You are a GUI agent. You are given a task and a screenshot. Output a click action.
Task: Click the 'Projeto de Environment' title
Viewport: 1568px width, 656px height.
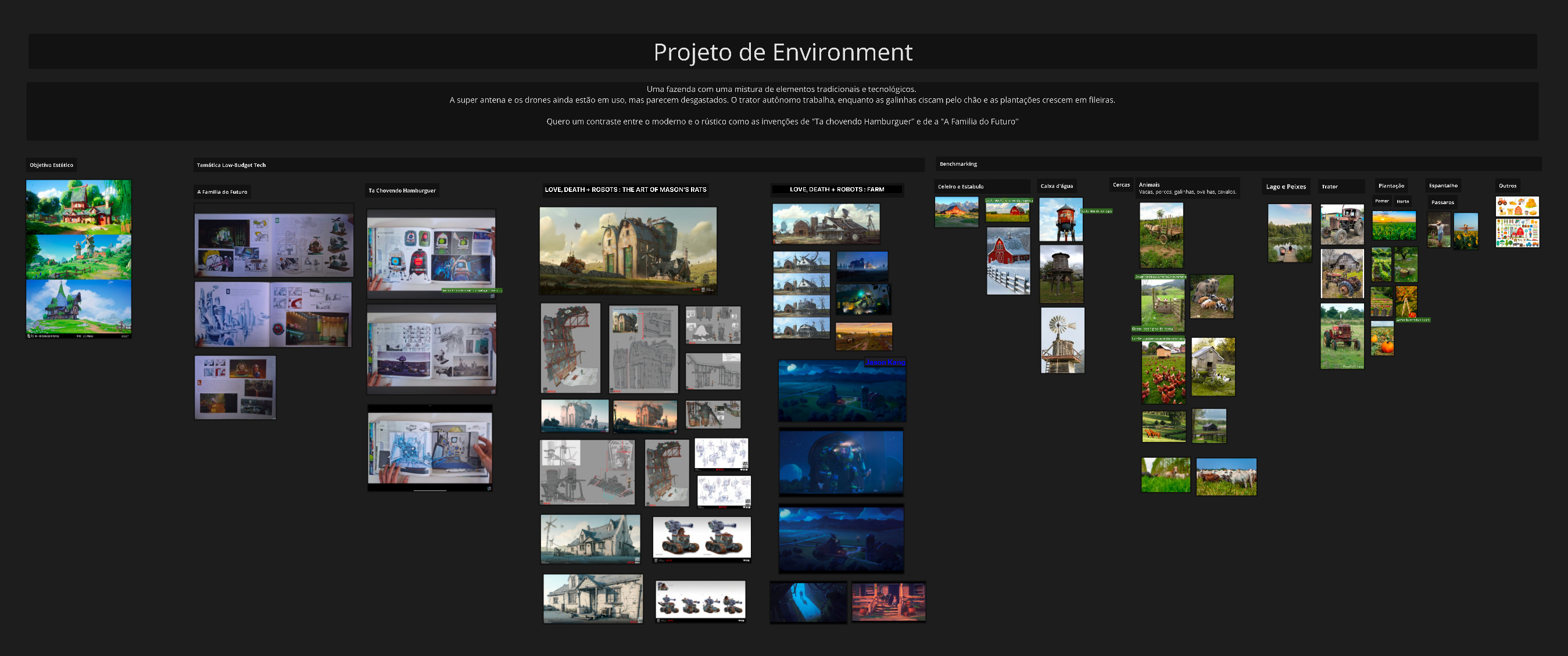[x=783, y=52]
